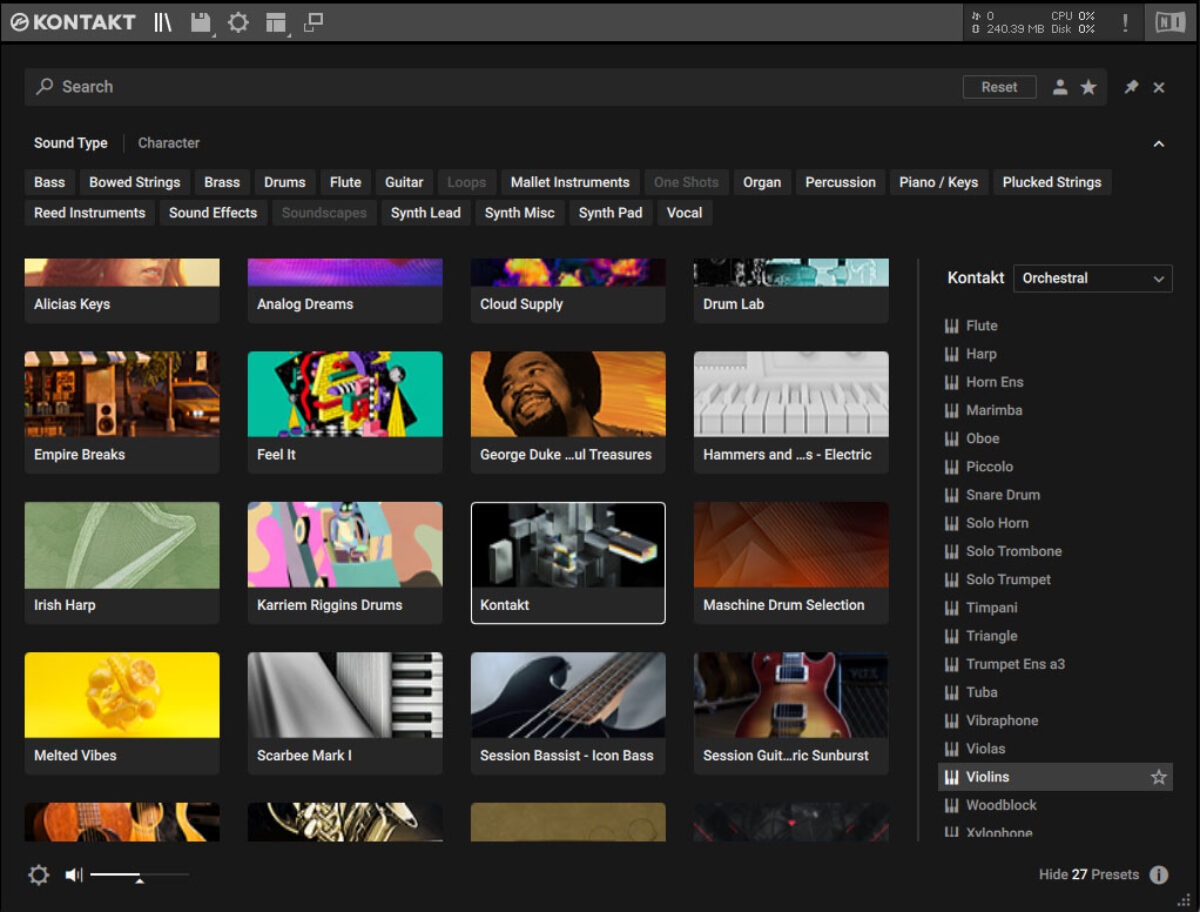The width and height of the screenshot is (1200, 912).
Task: Select Hammers and Electric library tile
Action: pos(791,412)
